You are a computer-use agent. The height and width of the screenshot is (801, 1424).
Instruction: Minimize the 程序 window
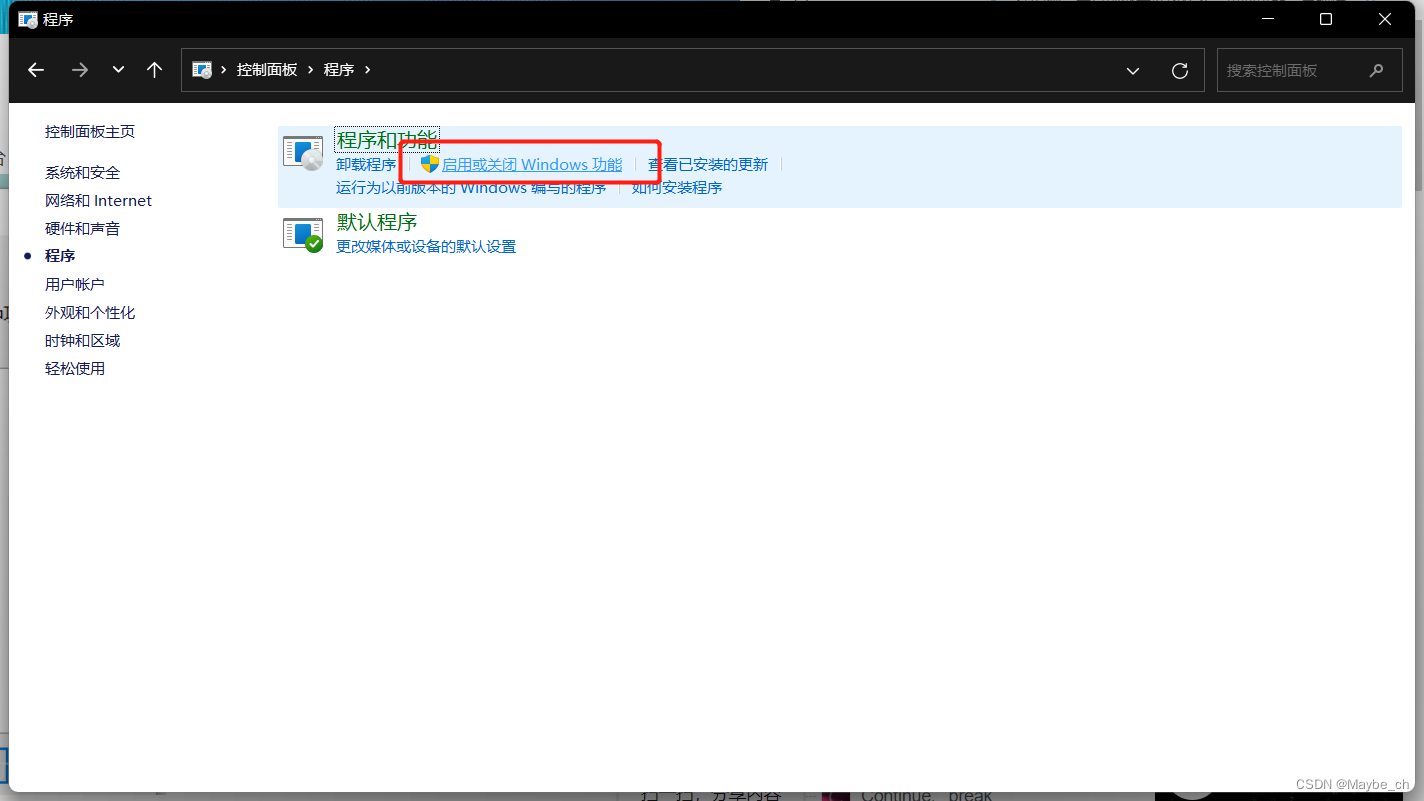tap(1267, 19)
